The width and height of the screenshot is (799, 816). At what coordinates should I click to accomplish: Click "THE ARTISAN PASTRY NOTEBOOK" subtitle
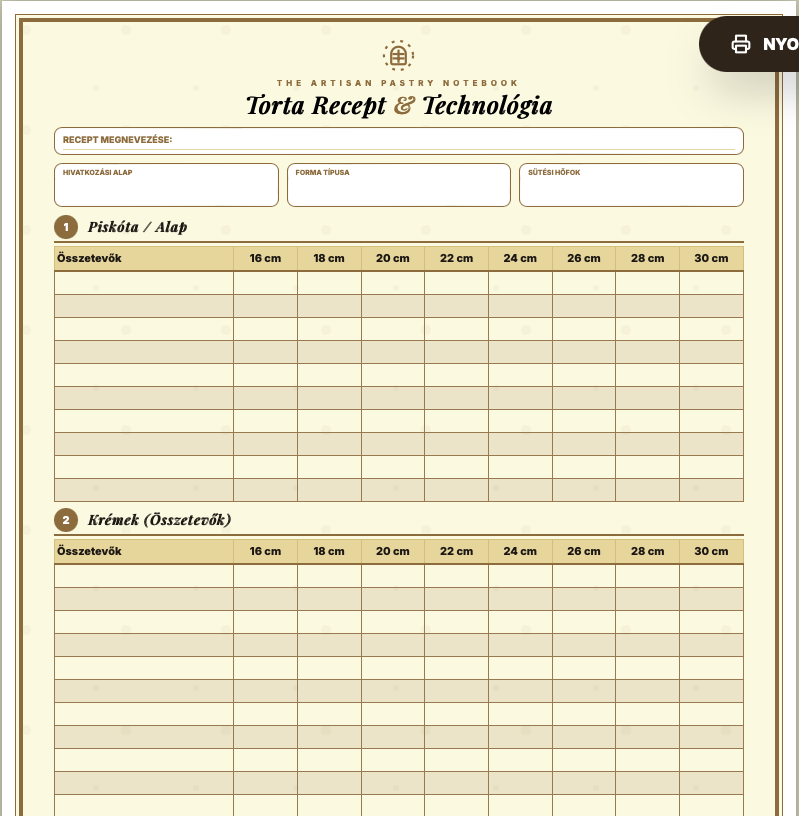398,83
